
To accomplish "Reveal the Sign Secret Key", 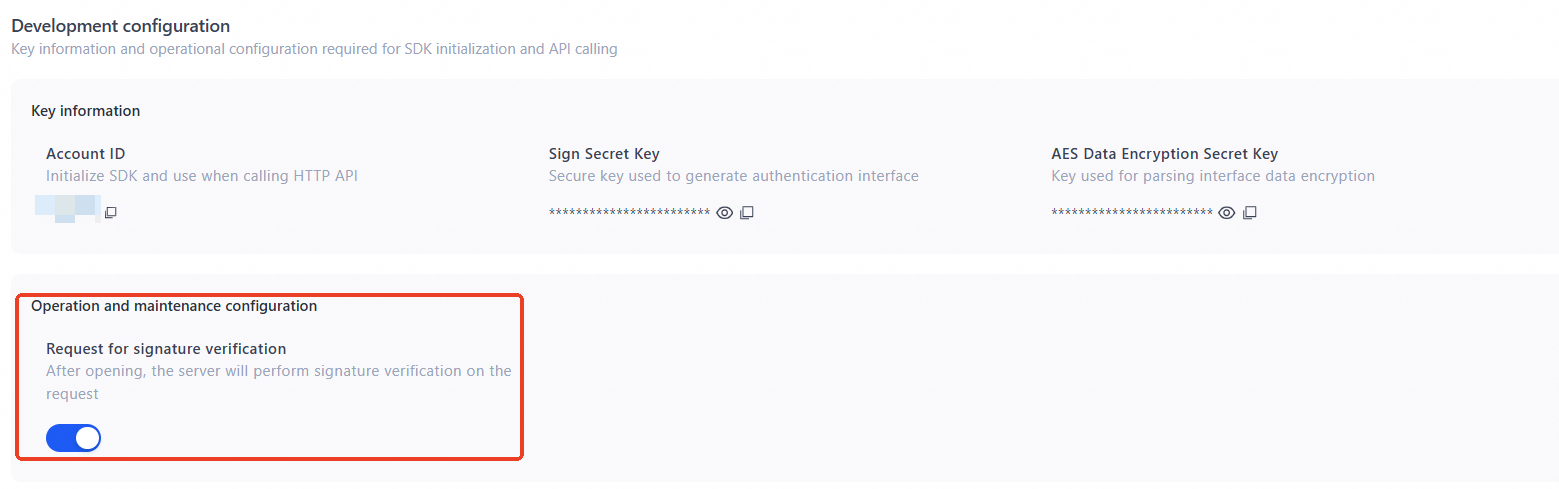I will 725,212.
